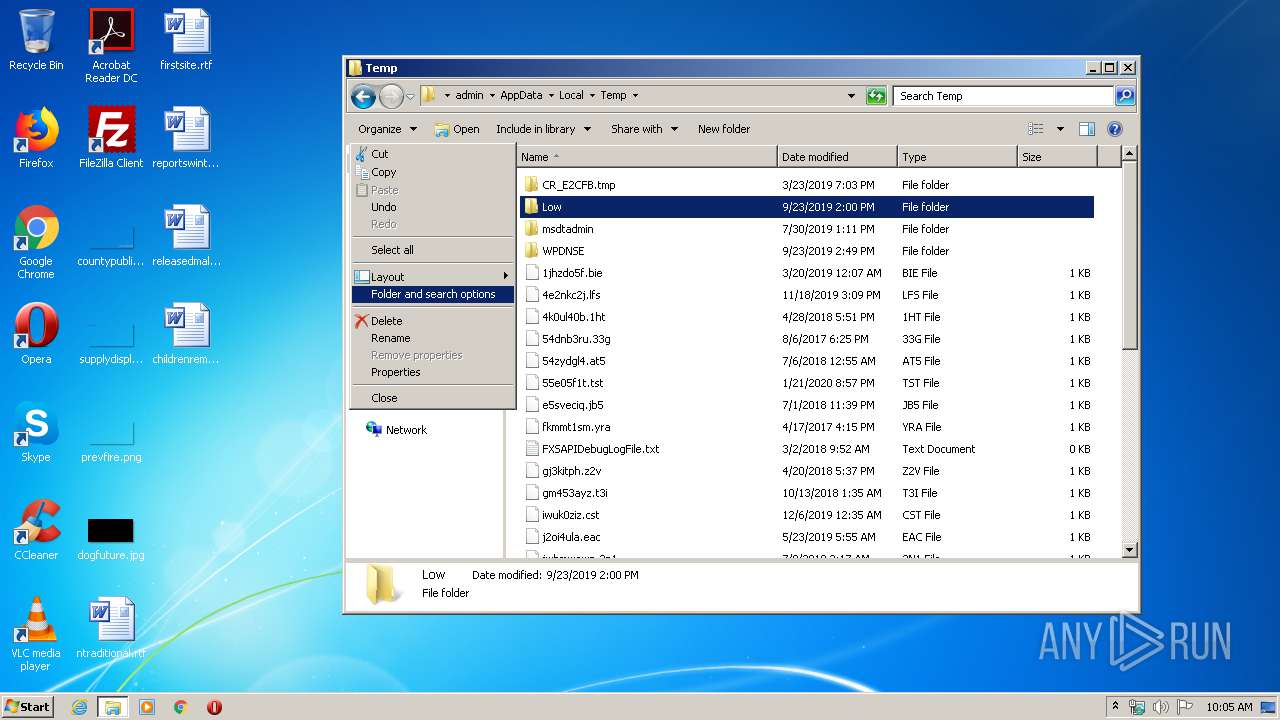Select the WPDNSE folder
1280x720 pixels.
806,251
